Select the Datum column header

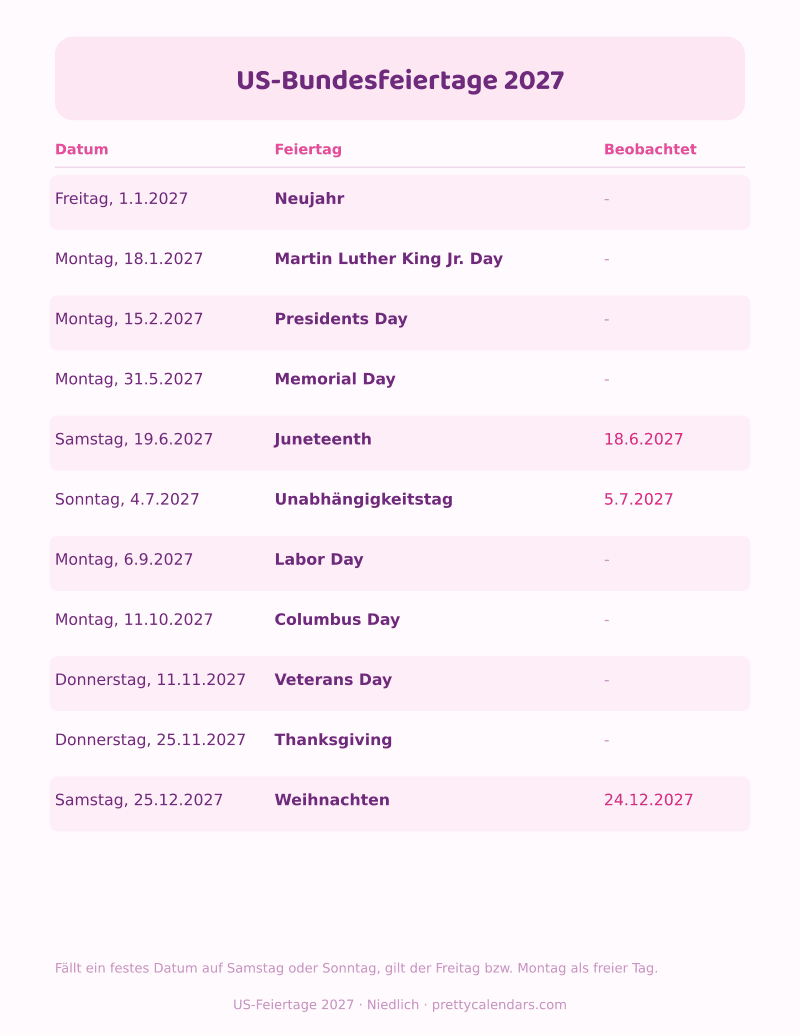coord(81,149)
